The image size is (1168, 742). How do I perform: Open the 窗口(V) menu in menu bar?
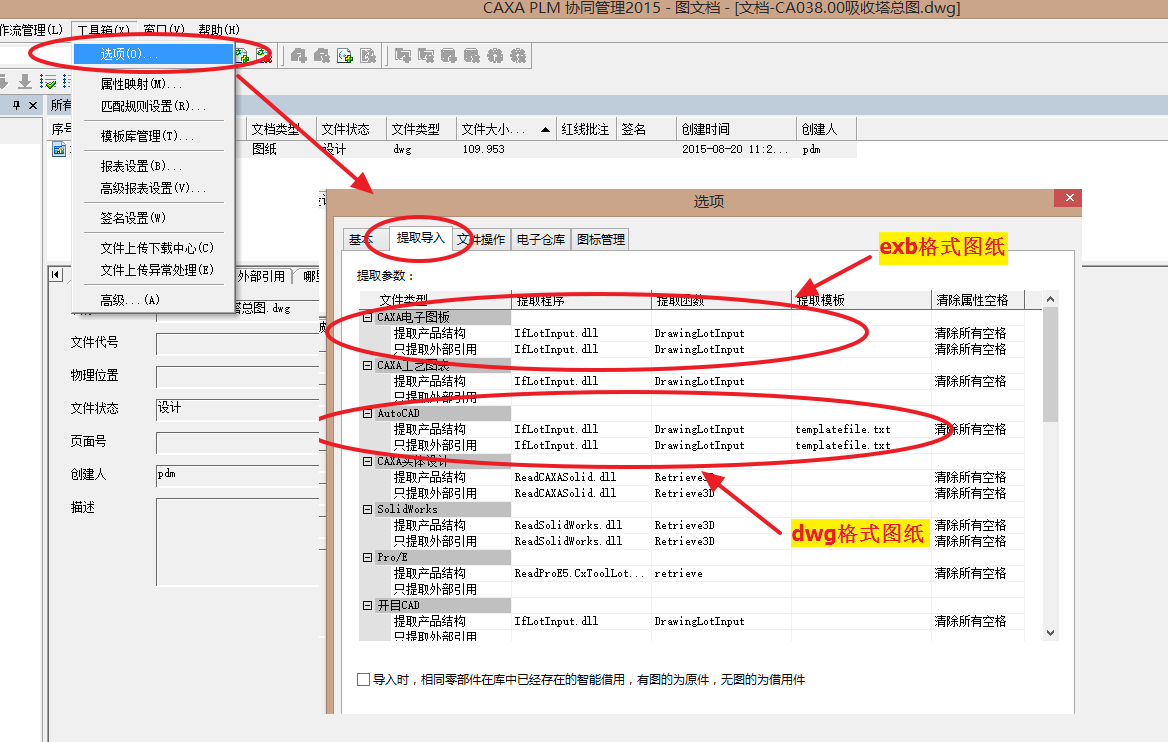click(164, 30)
